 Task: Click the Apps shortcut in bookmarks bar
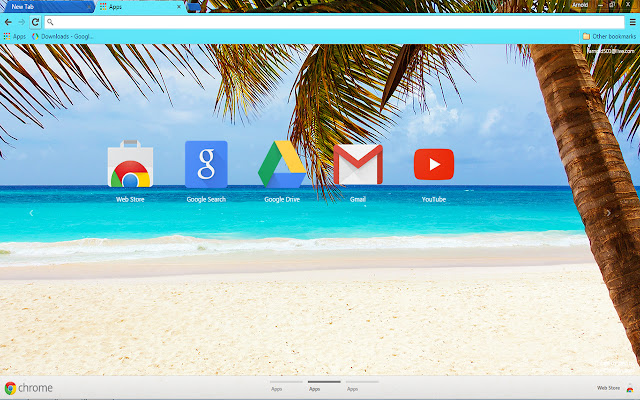[15, 36]
